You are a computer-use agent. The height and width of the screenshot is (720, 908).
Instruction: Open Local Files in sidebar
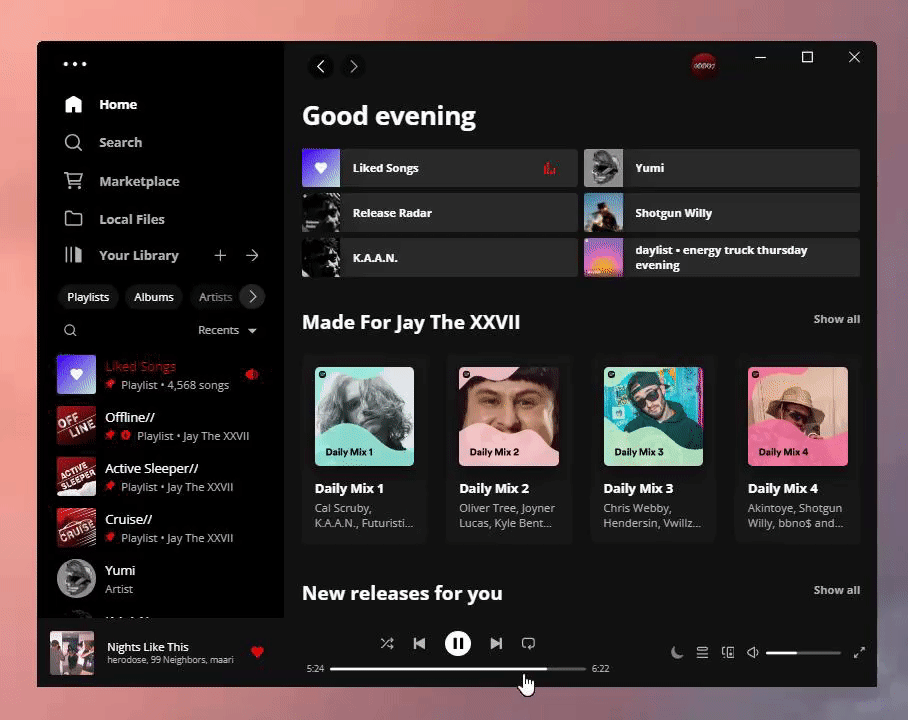click(x=114, y=219)
